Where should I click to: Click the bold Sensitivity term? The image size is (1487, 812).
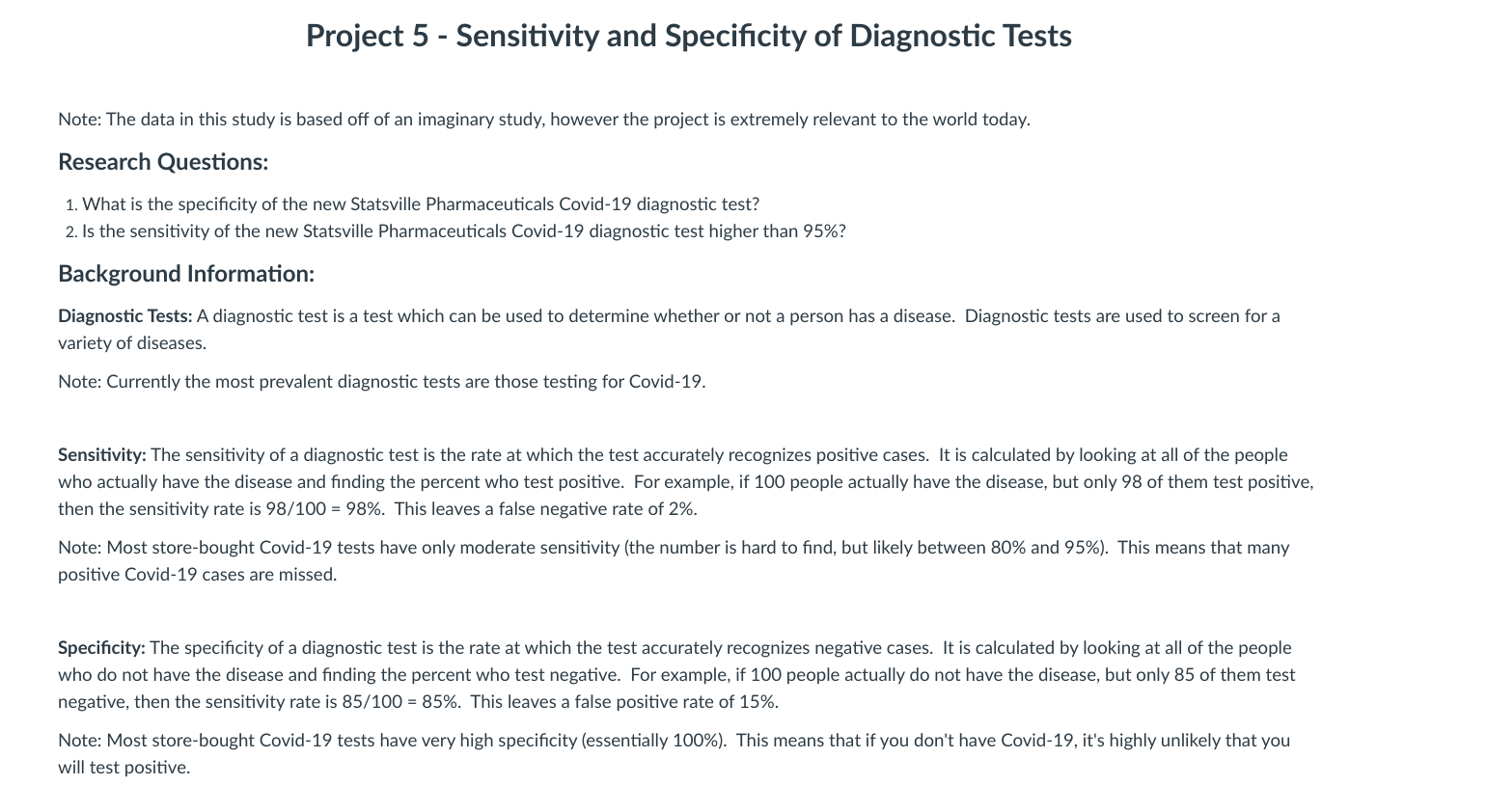[x=102, y=455]
